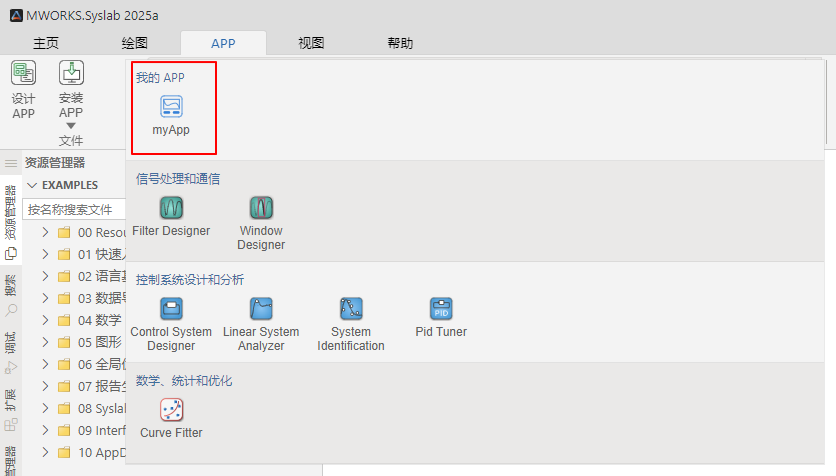Expand the 00 Resources folder node
This screenshot has height=476, width=836.
[x=45, y=232]
